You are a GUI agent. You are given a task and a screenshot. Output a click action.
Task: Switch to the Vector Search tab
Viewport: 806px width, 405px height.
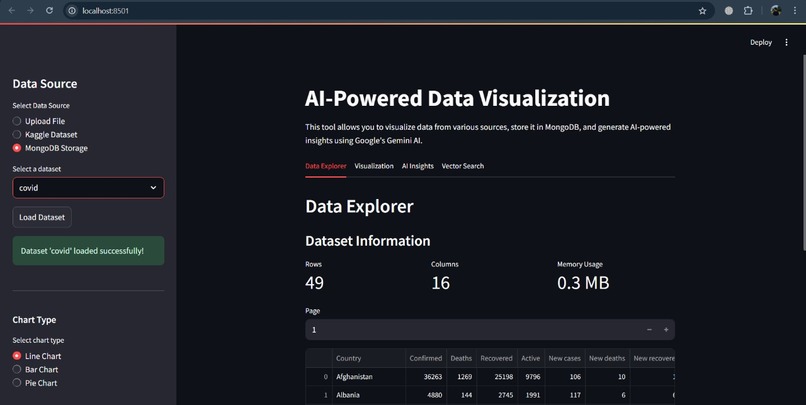click(x=463, y=166)
